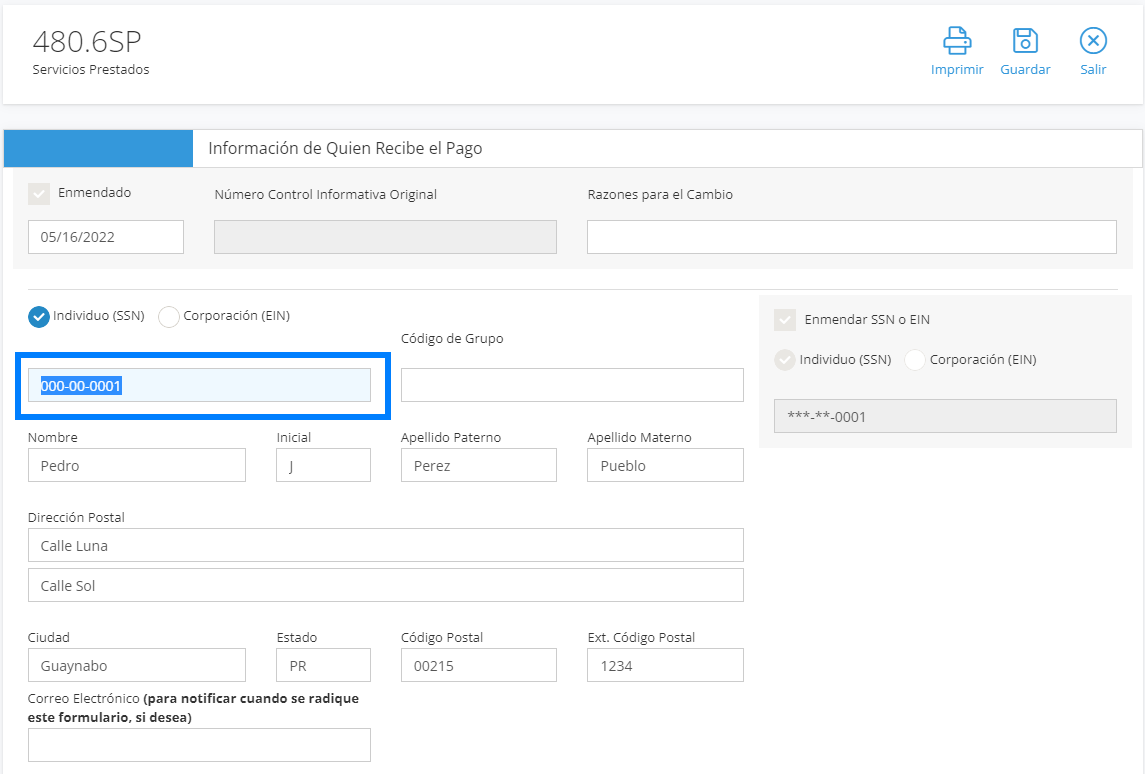Toggle the Enmendar SSN o EIN checkbox
This screenshot has width=1145, height=774.
[x=785, y=320]
